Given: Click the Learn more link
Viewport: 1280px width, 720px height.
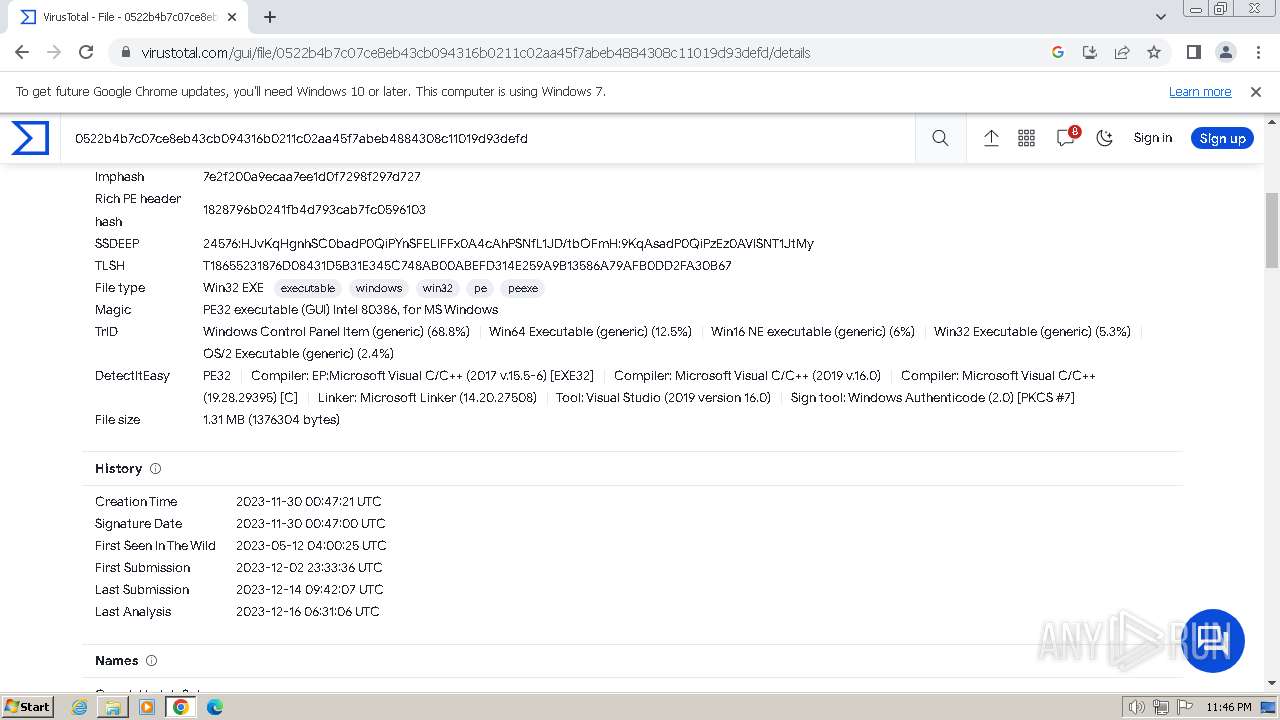Looking at the screenshot, I should tap(1200, 91).
